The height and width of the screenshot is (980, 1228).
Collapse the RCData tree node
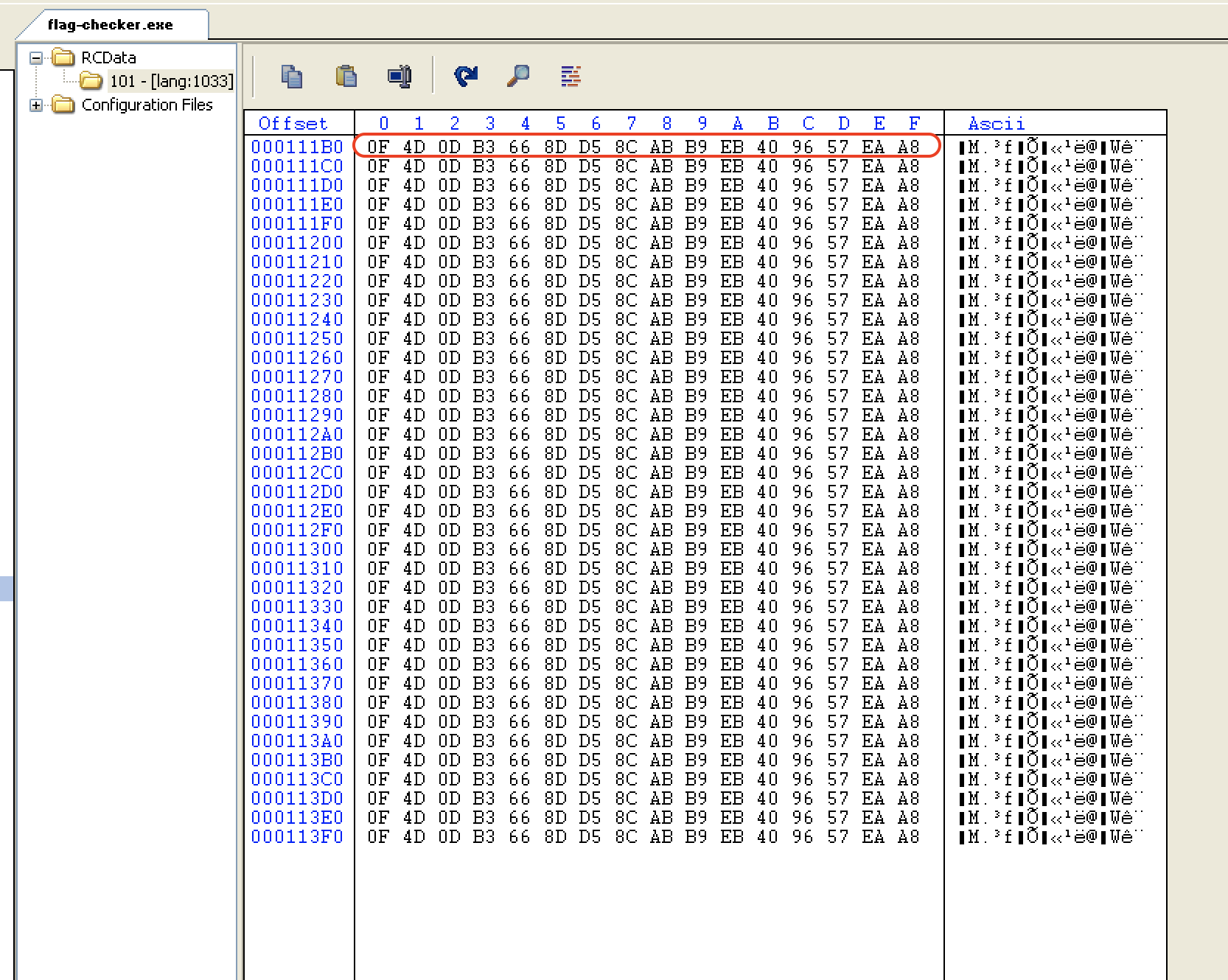click(x=35, y=57)
